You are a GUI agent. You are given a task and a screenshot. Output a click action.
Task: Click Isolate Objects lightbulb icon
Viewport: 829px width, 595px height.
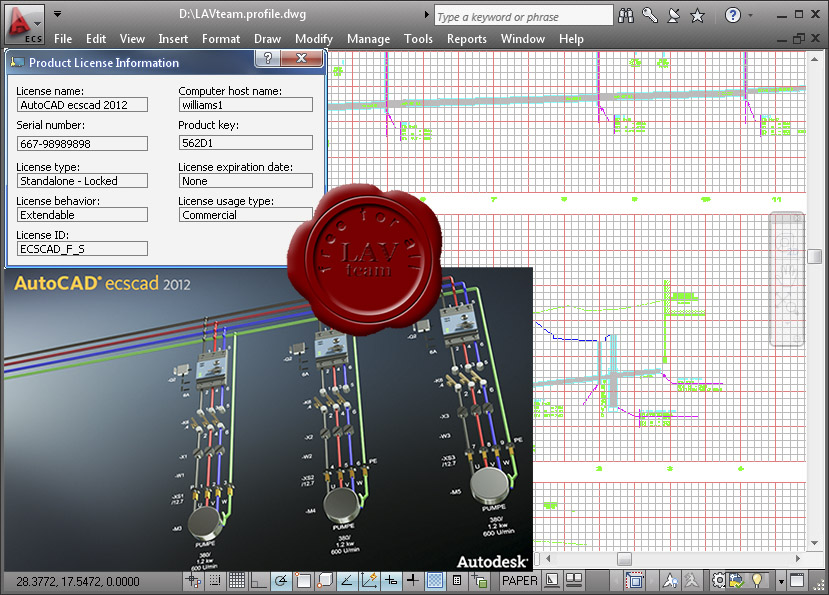pyautogui.click(x=757, y=581)
